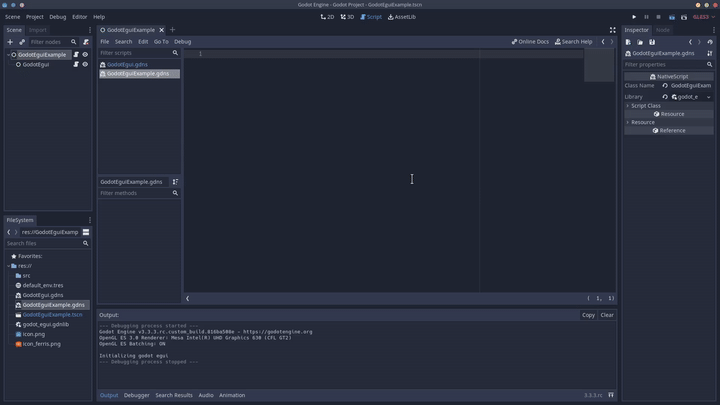Switch to 2D workspace

pyautogui.click(x=327, y=17)
